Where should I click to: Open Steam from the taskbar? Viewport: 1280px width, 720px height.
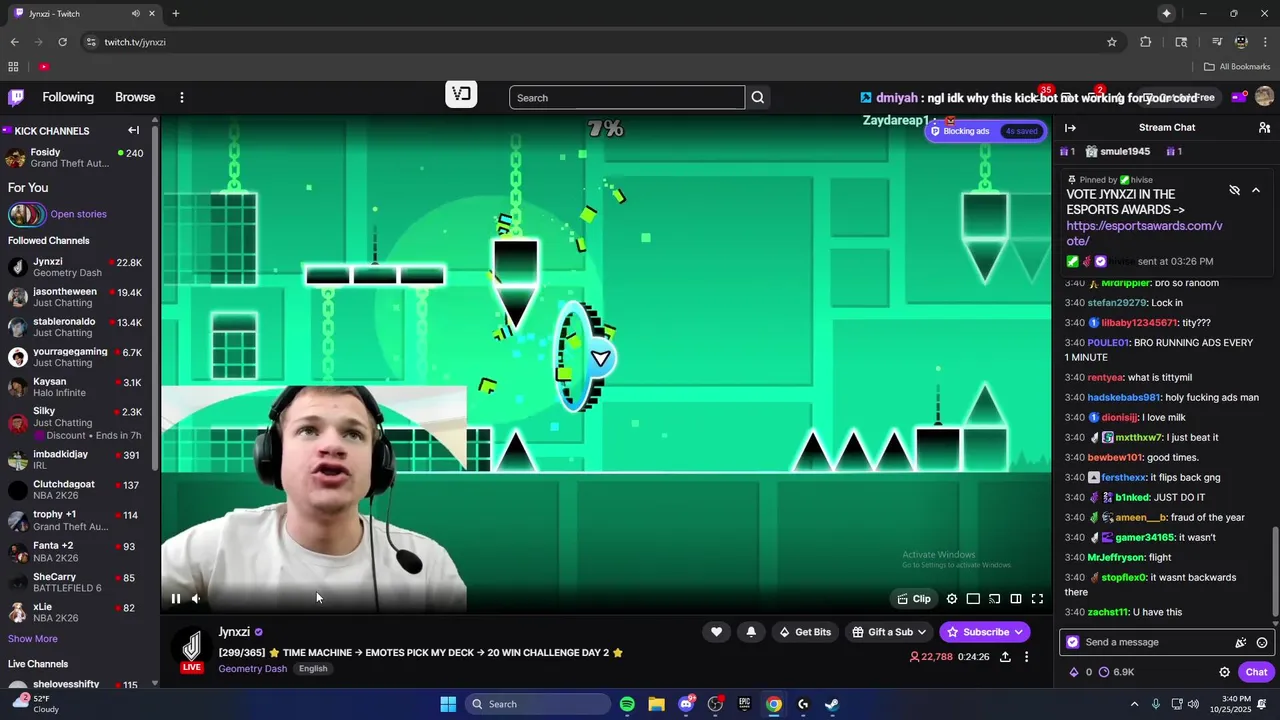coord(831,704)
